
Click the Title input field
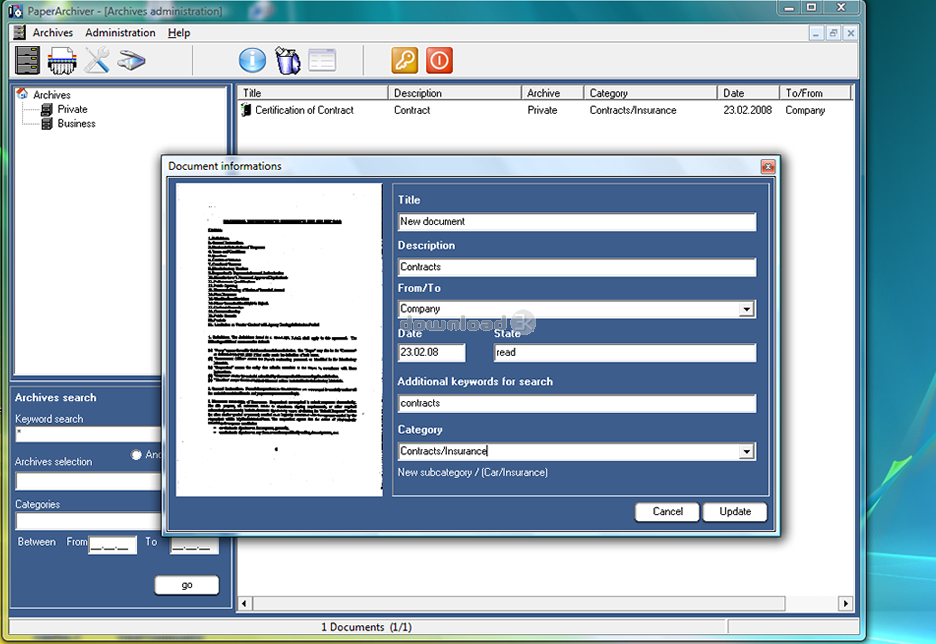pyautogui.click(x=576, y=222)
